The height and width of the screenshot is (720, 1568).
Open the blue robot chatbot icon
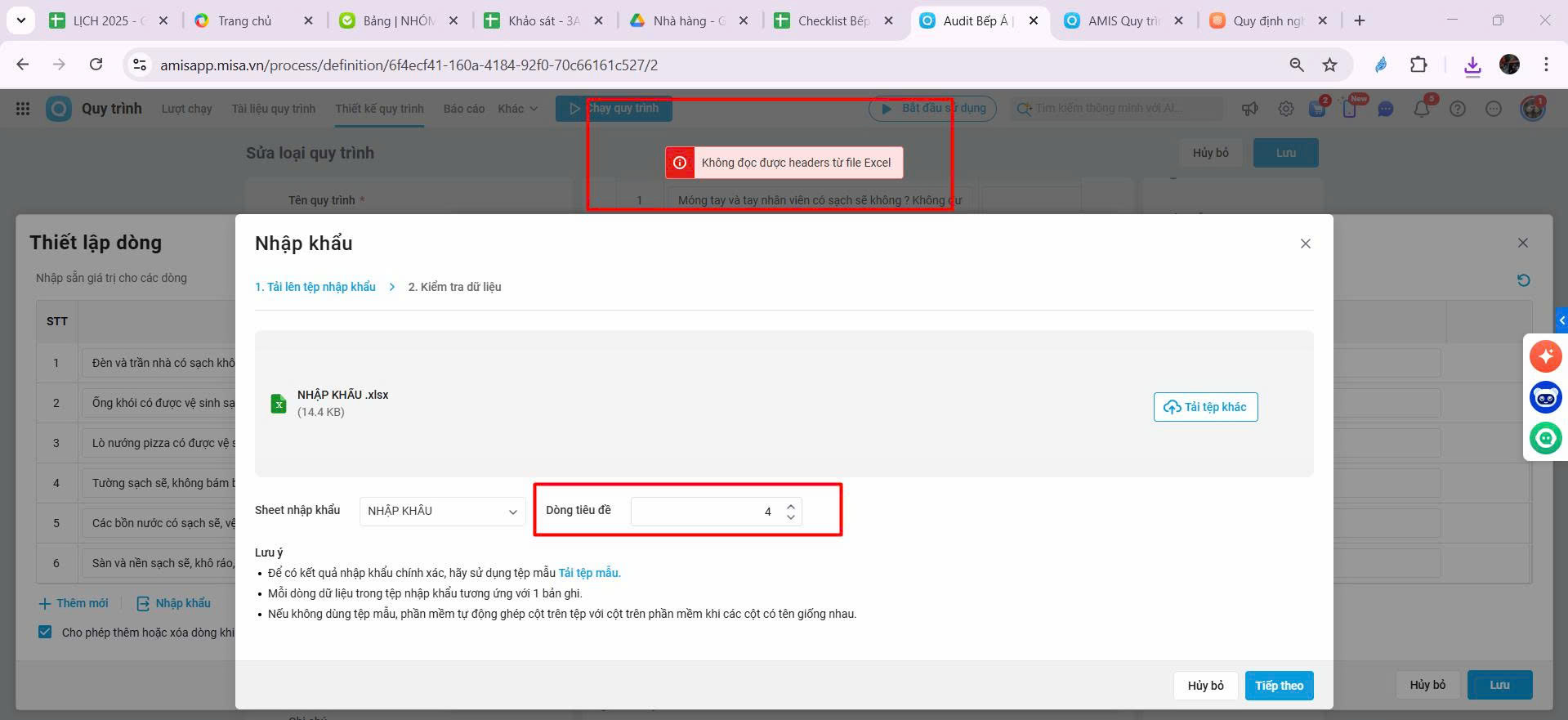click(1546, 398)
